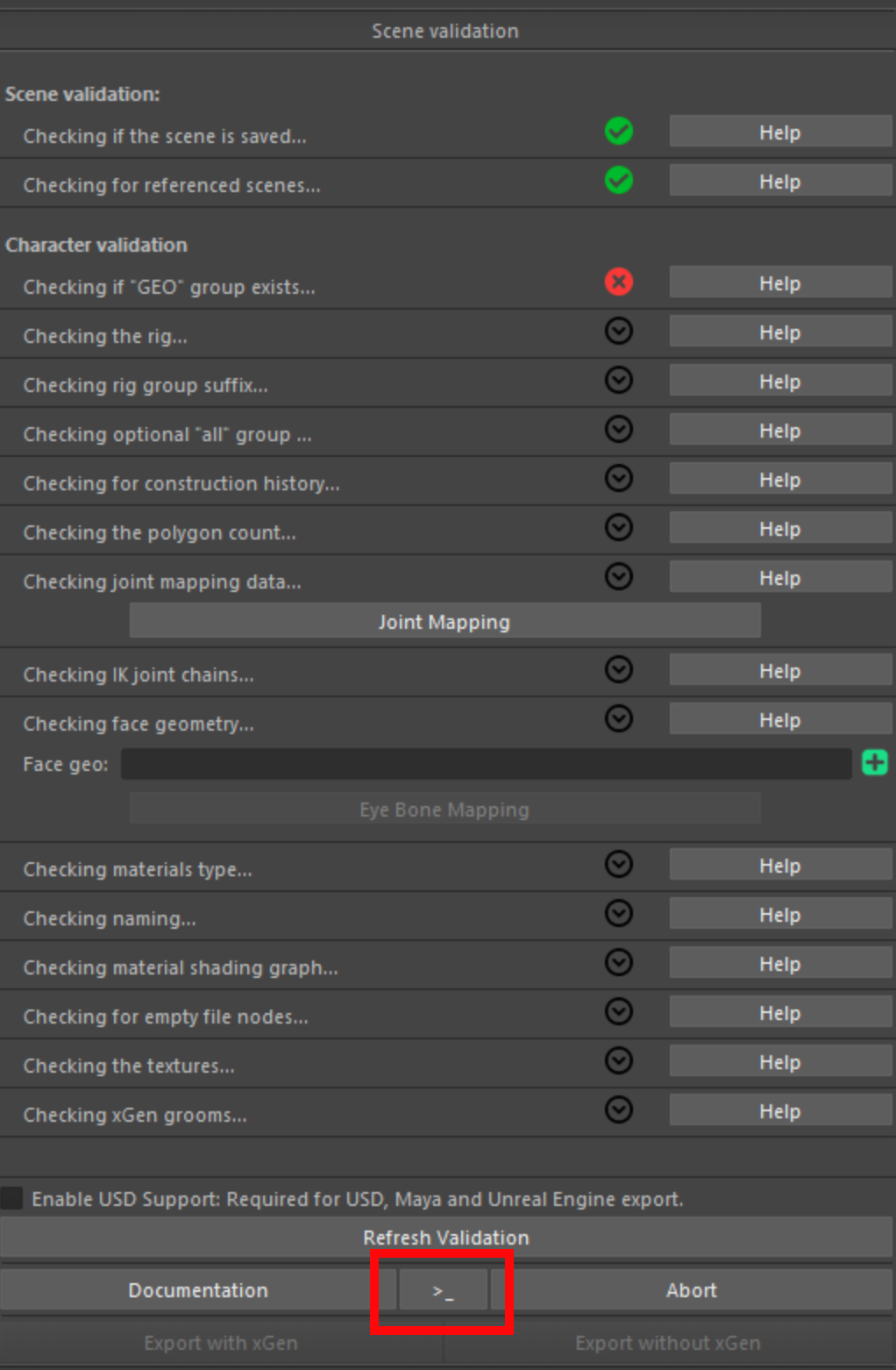
Task: Click red error icon for GEO group
Action: [619, 282]
